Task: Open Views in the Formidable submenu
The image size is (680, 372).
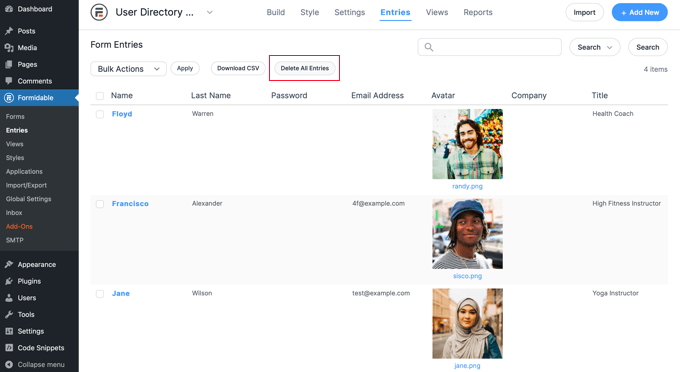Action: click(15, 144)
